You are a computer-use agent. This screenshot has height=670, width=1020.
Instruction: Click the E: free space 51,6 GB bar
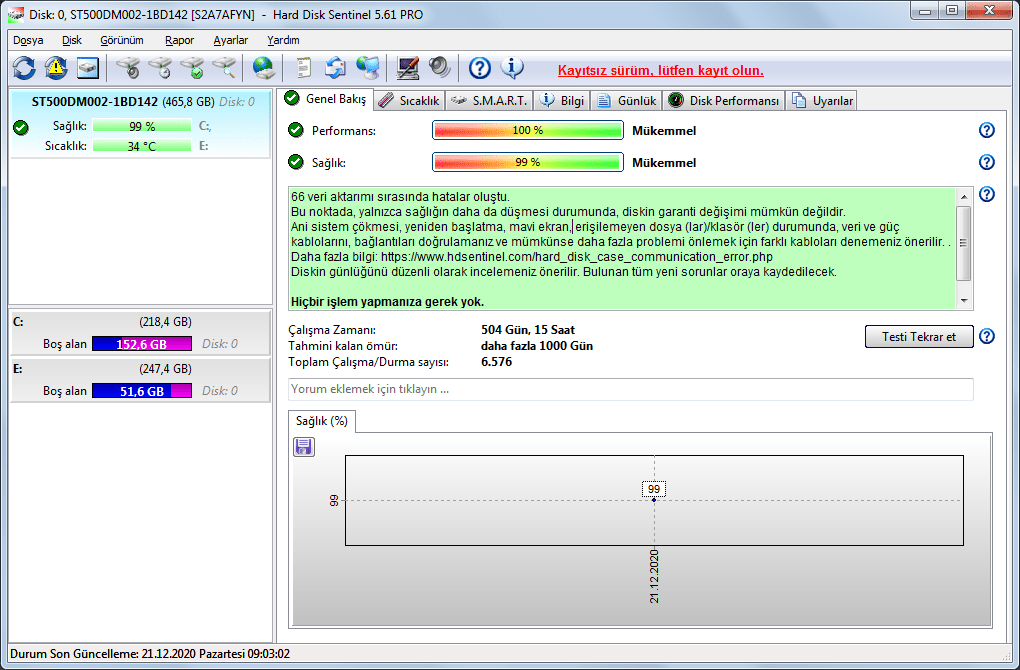pyautogui.click(x=142, y=390)
